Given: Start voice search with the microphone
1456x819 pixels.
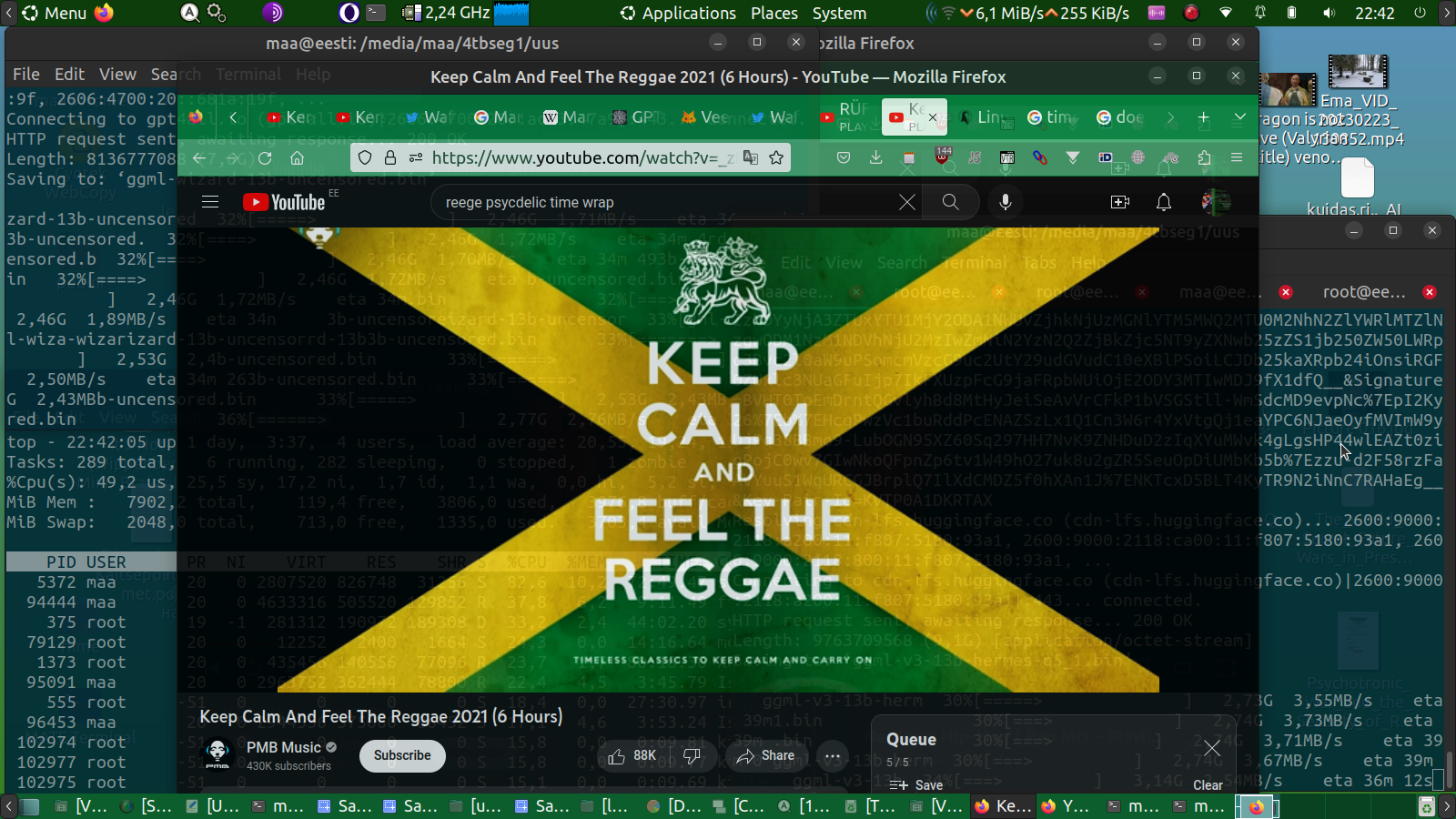Looking at the screenshot, I should (1006, 202).
